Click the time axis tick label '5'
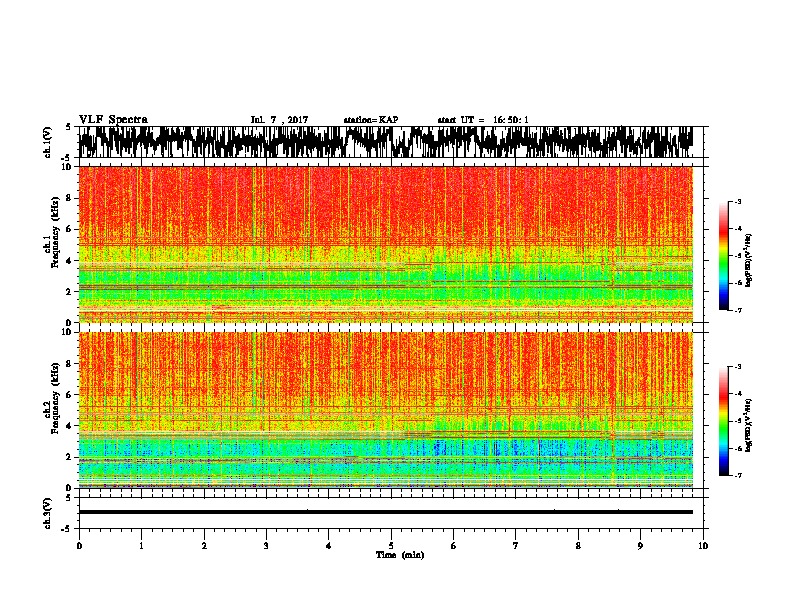This screenshot has width=792, height=612. tap(391, 546)
